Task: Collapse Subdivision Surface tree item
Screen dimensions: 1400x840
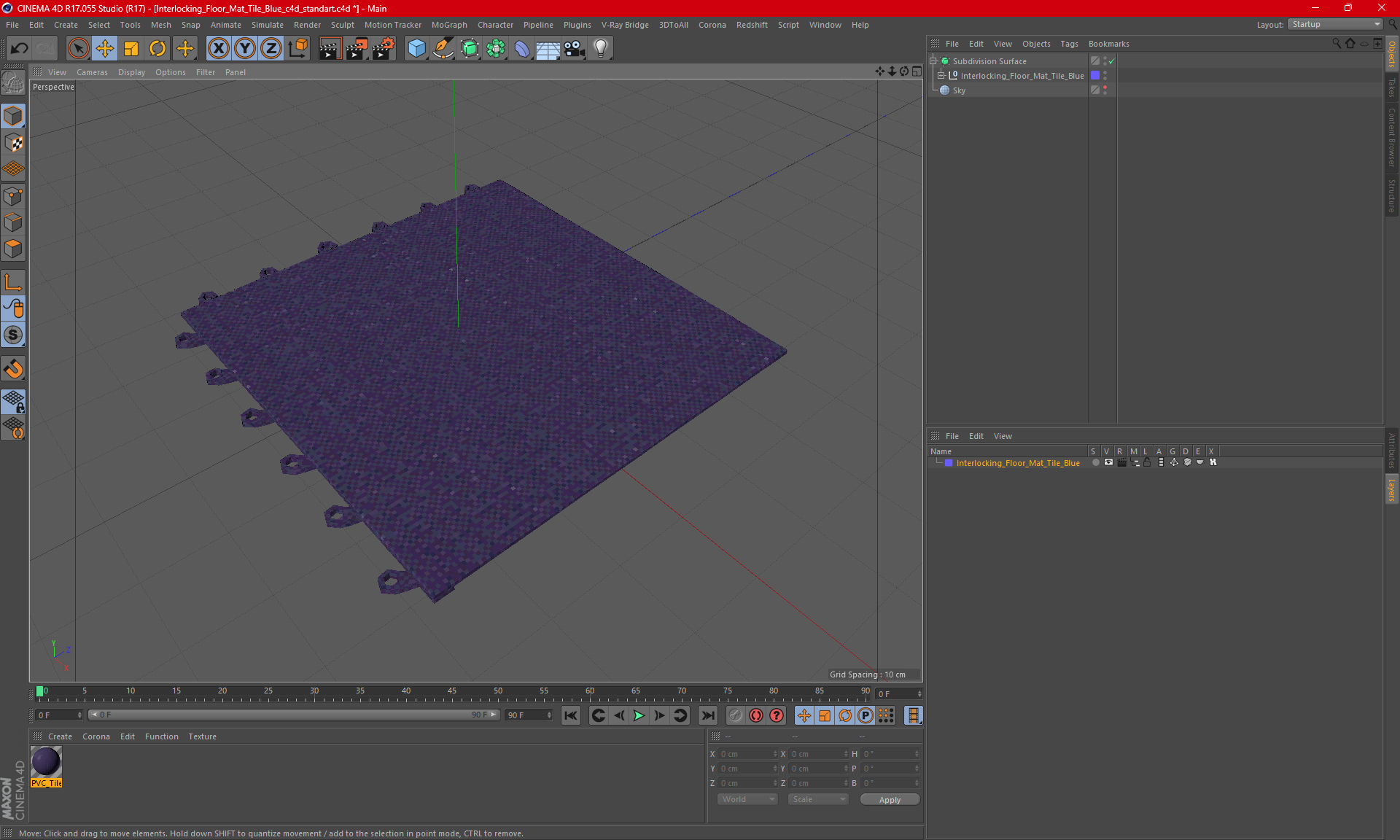Action: coord(933,61)
